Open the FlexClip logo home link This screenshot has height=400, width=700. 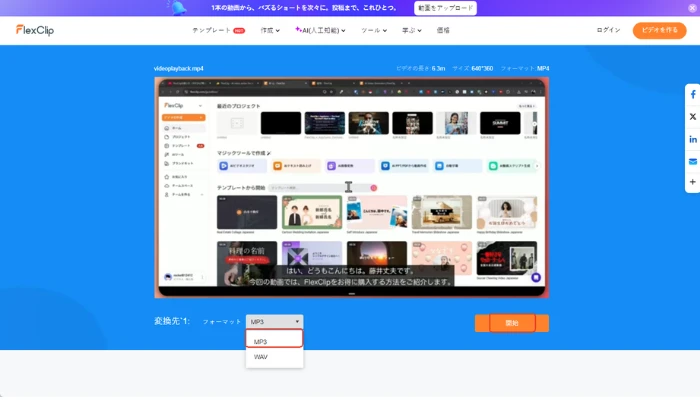pos(35,30)
